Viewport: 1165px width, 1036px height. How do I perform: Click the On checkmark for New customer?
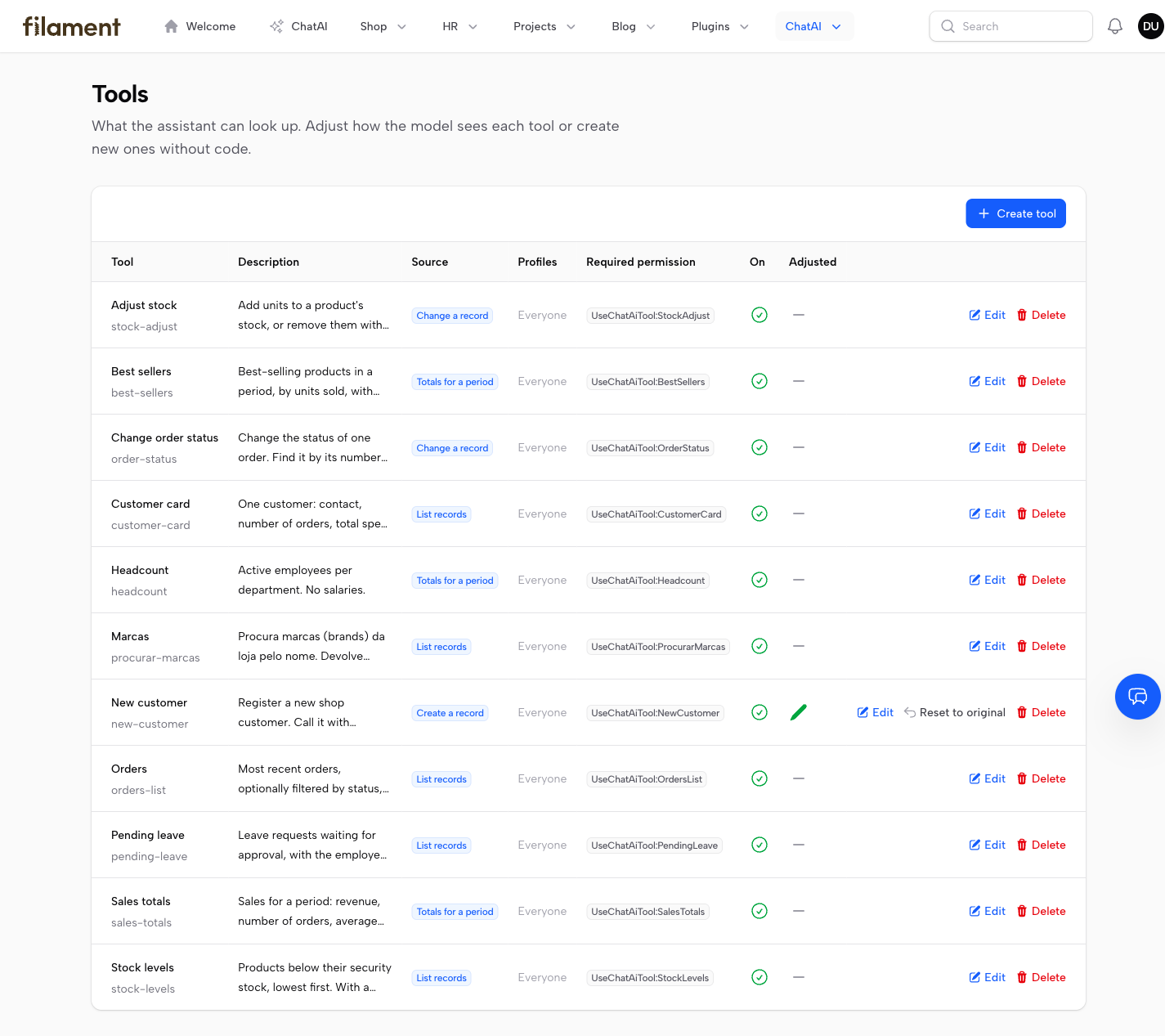759,712
